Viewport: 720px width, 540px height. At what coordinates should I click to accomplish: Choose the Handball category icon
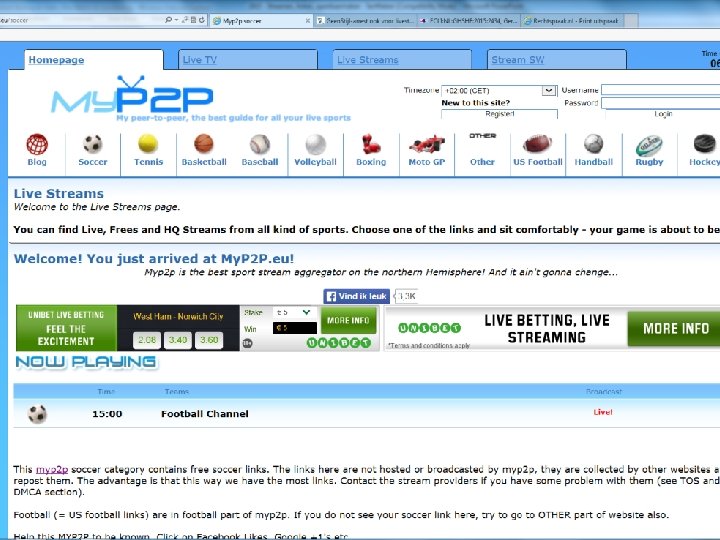[593, 144]
